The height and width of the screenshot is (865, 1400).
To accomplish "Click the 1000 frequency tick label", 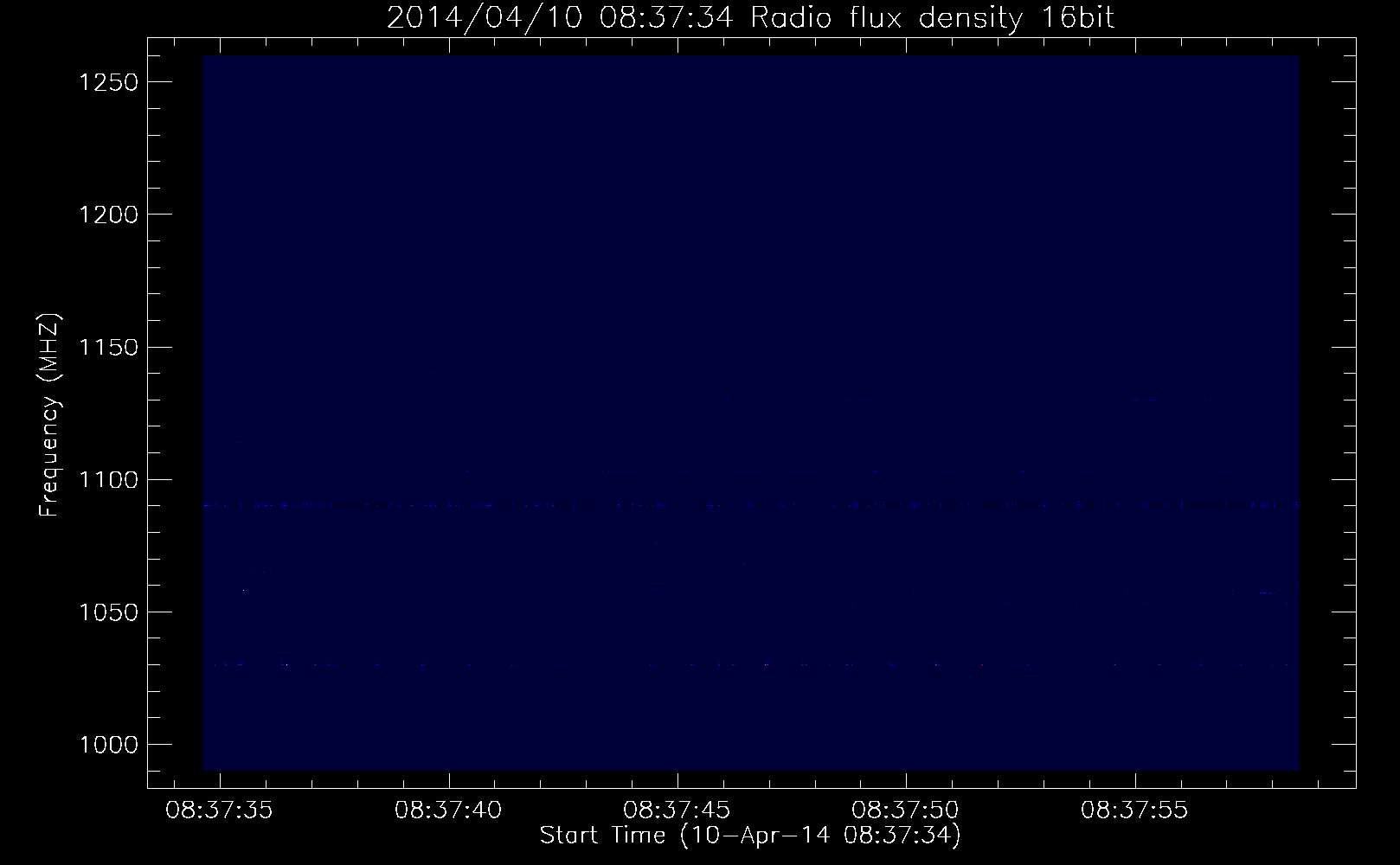I will pos(108,745).
